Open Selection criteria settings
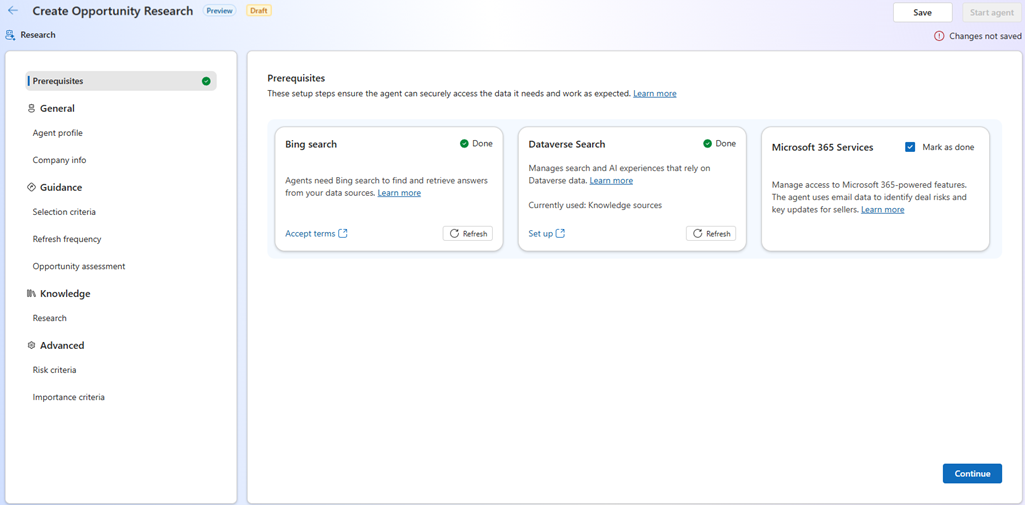Image resolution: width=1025 pixels, height=505 pixels. (65, 212)
